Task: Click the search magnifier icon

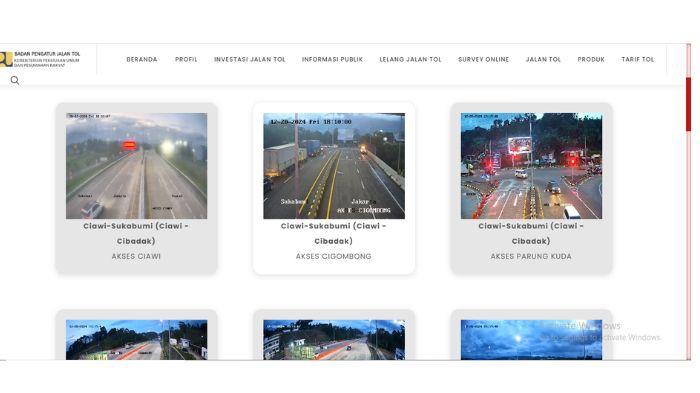Action: (x=15, y=80)
